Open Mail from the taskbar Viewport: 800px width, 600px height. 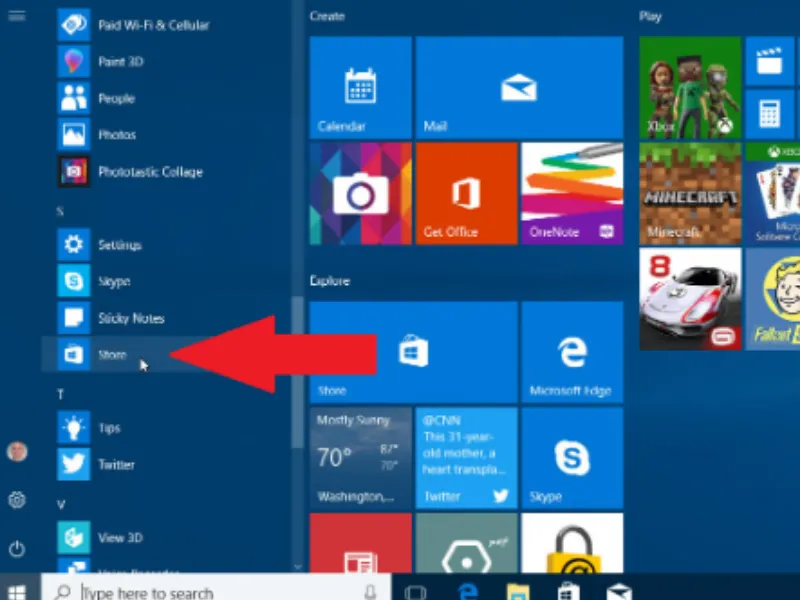[619, 592]
